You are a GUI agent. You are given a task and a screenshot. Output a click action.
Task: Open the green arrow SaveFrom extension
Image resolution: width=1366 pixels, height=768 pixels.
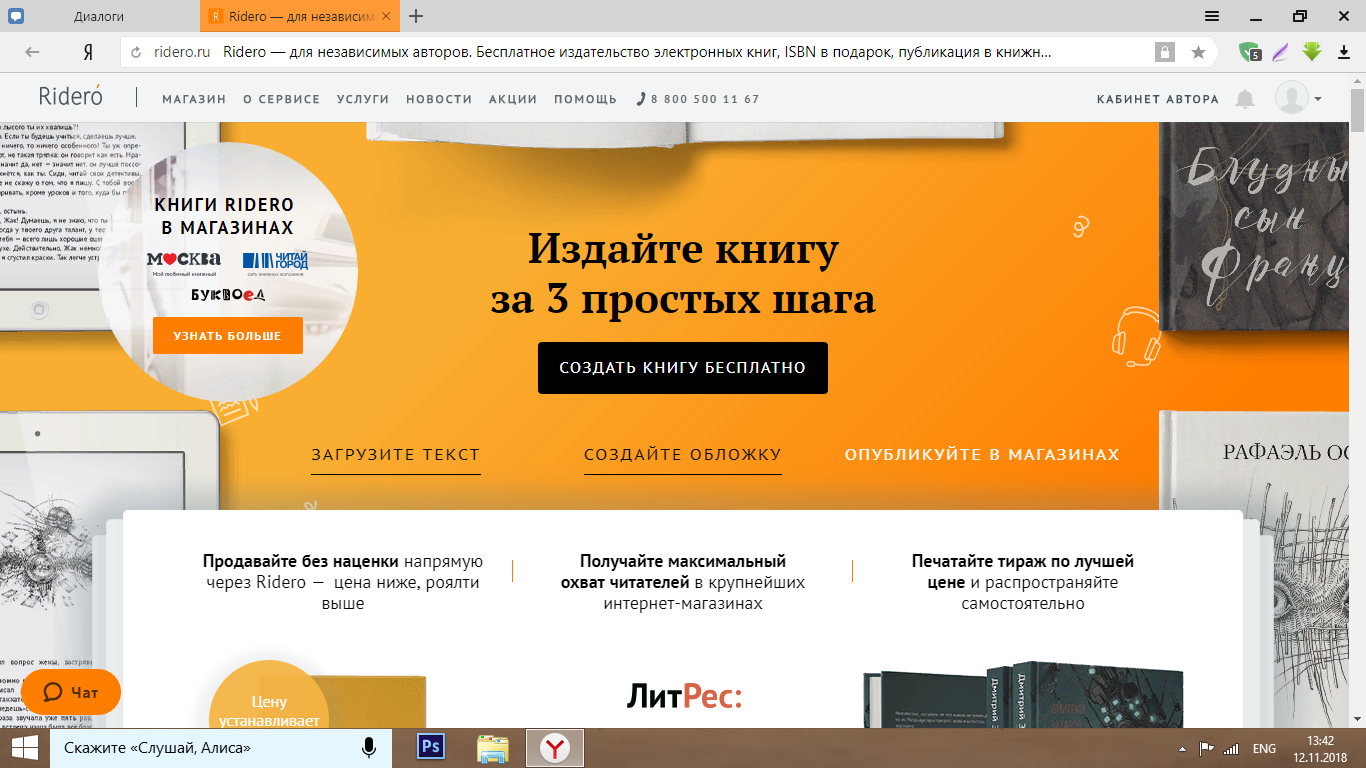1312,52
